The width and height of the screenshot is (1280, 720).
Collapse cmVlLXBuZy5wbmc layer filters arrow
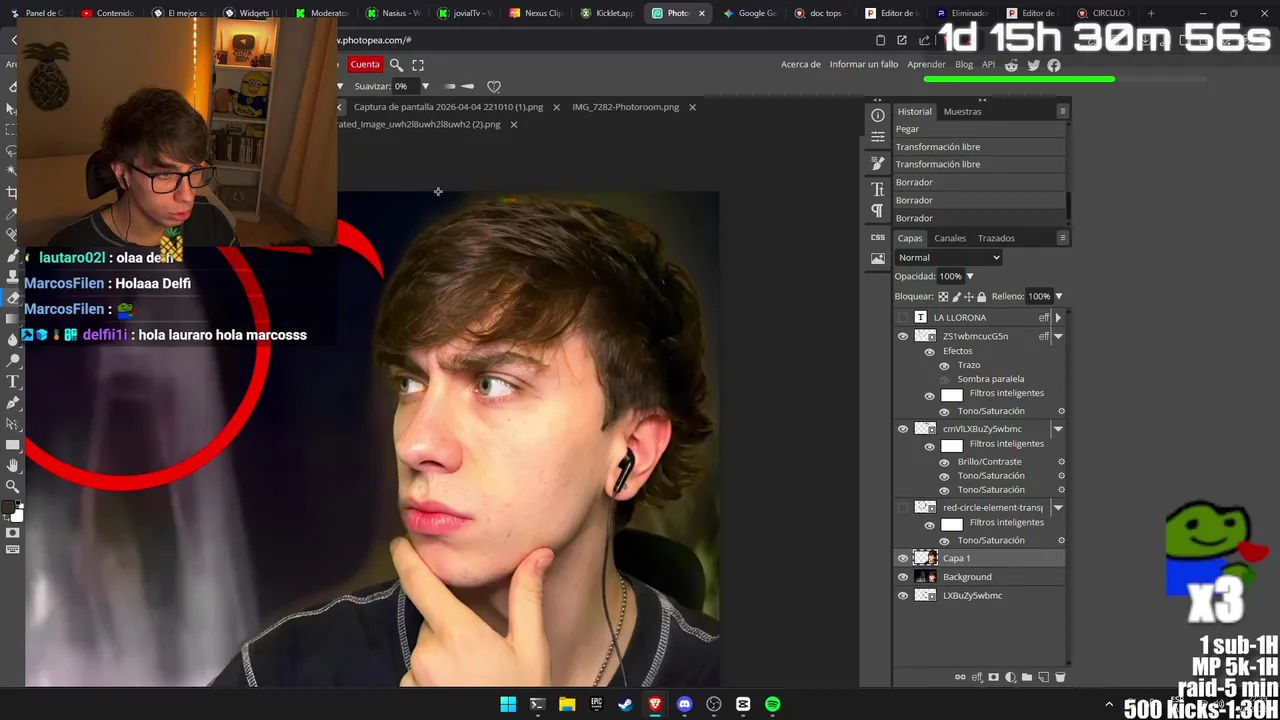coord(1058,429)
